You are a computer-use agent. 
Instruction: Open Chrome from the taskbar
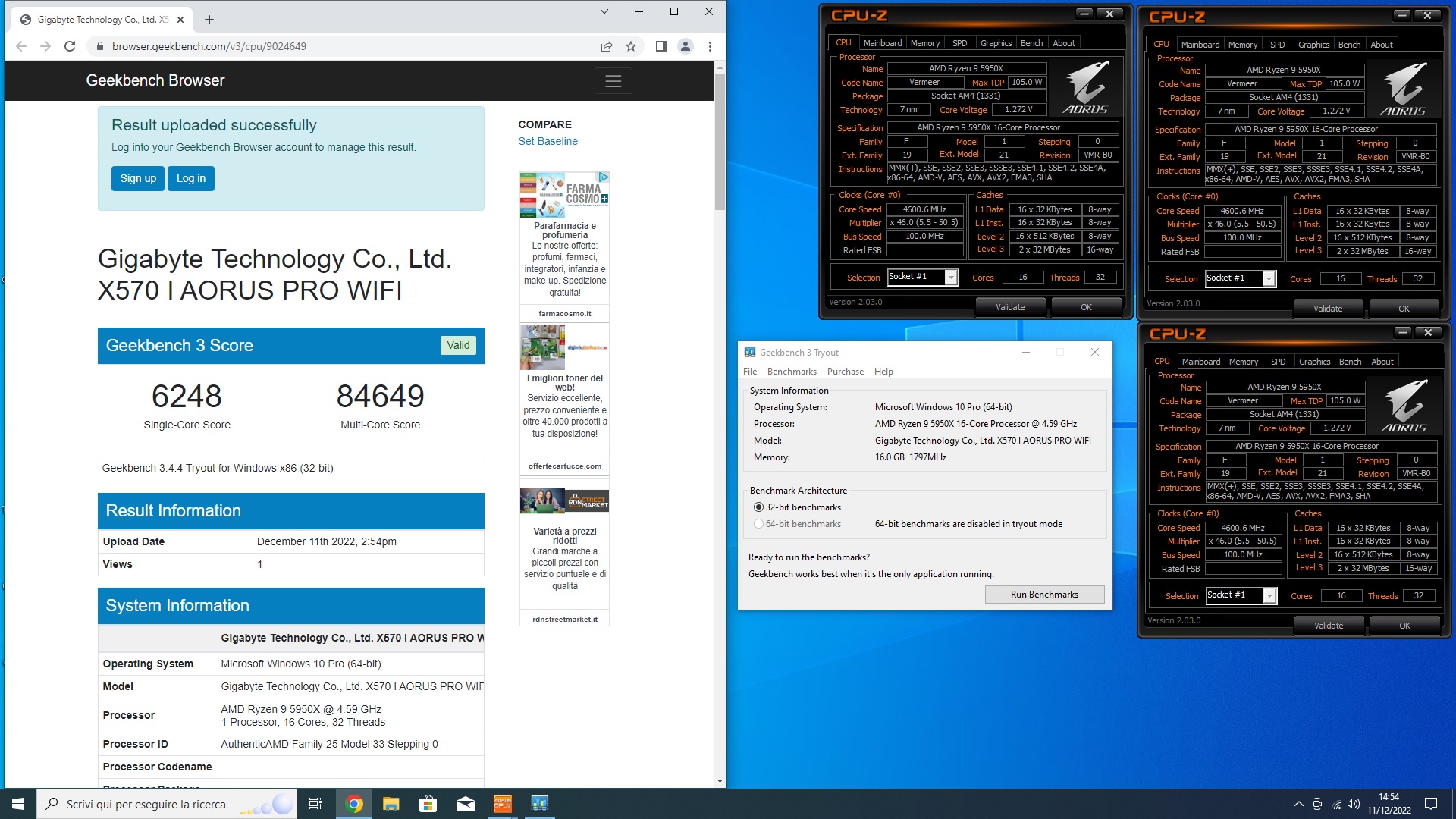[354, 804]
